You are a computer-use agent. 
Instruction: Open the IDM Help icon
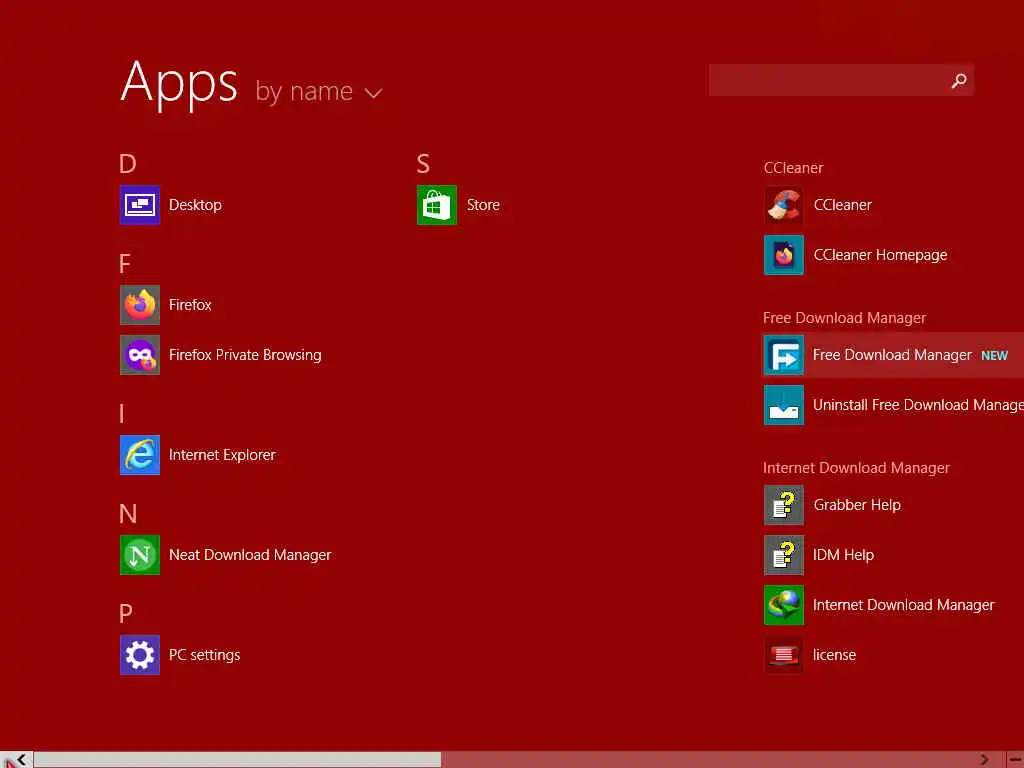pos(784,555)
